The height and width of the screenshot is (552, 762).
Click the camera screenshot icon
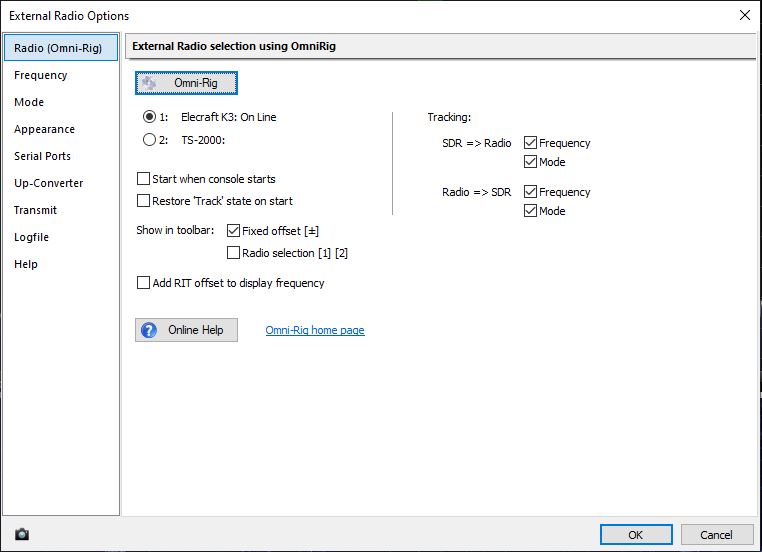pos(22,535)
